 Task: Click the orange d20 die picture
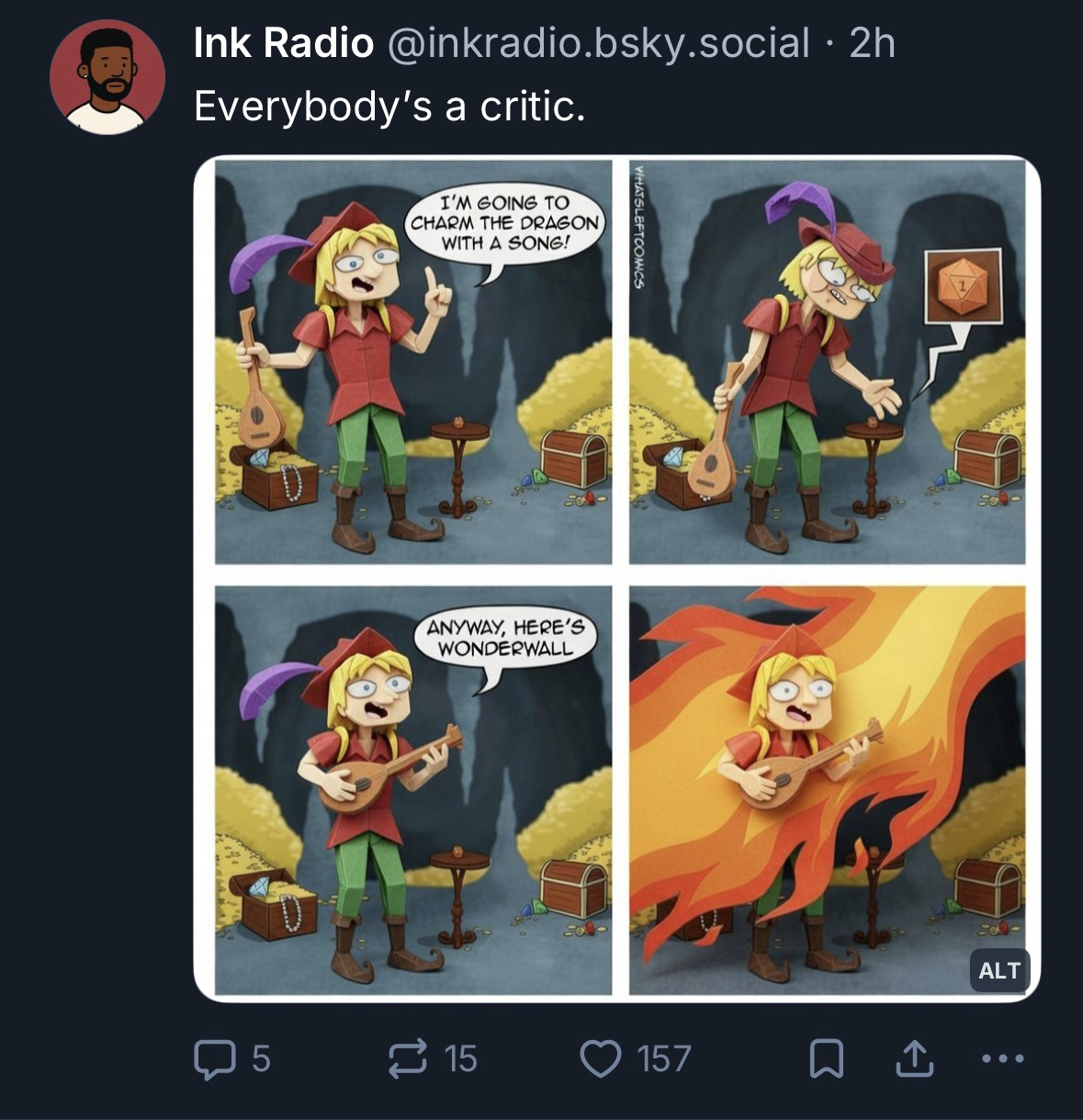click(x=962, y=284)
